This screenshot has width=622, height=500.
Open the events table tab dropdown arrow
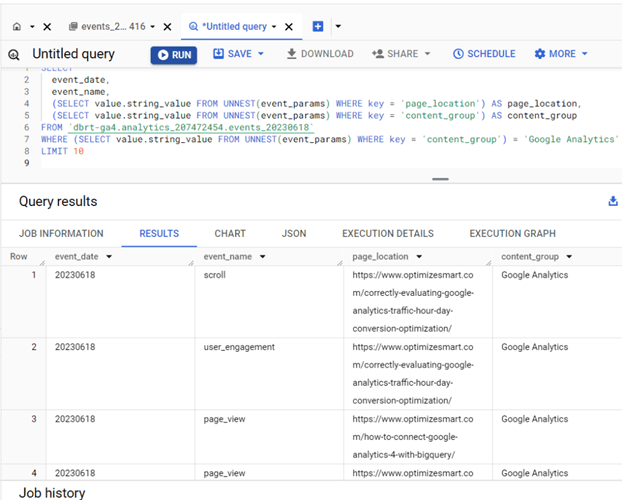click(x=152, y=27)
